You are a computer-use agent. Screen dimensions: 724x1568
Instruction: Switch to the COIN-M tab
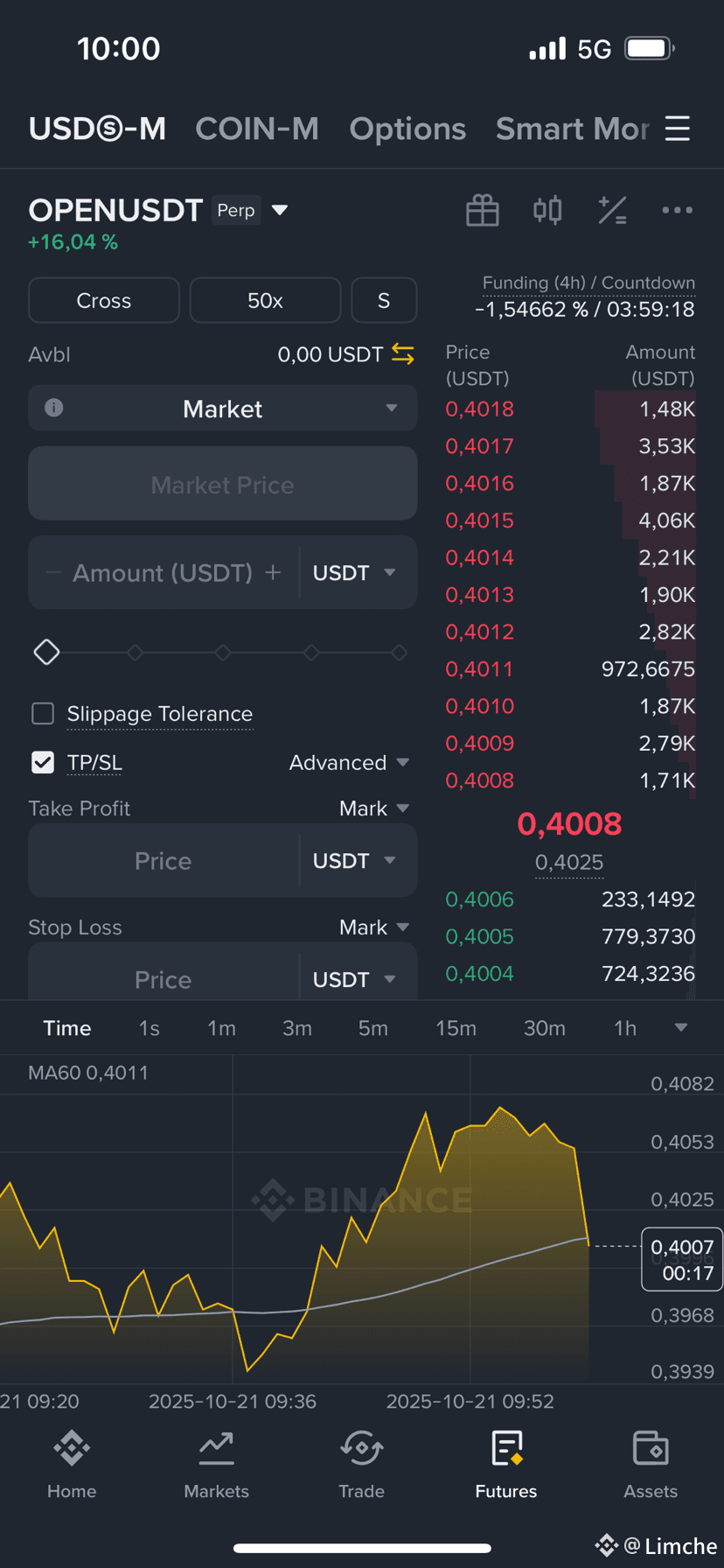pos(257,129)
